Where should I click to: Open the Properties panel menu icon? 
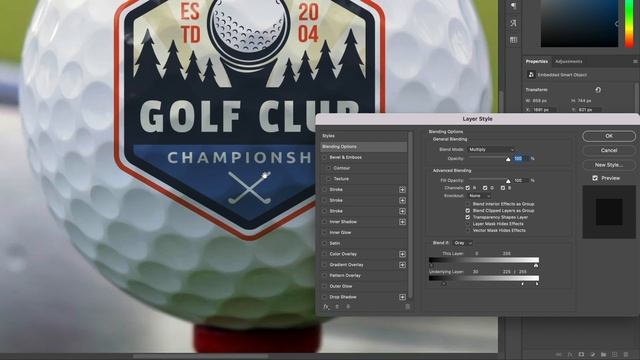point(635,61)
